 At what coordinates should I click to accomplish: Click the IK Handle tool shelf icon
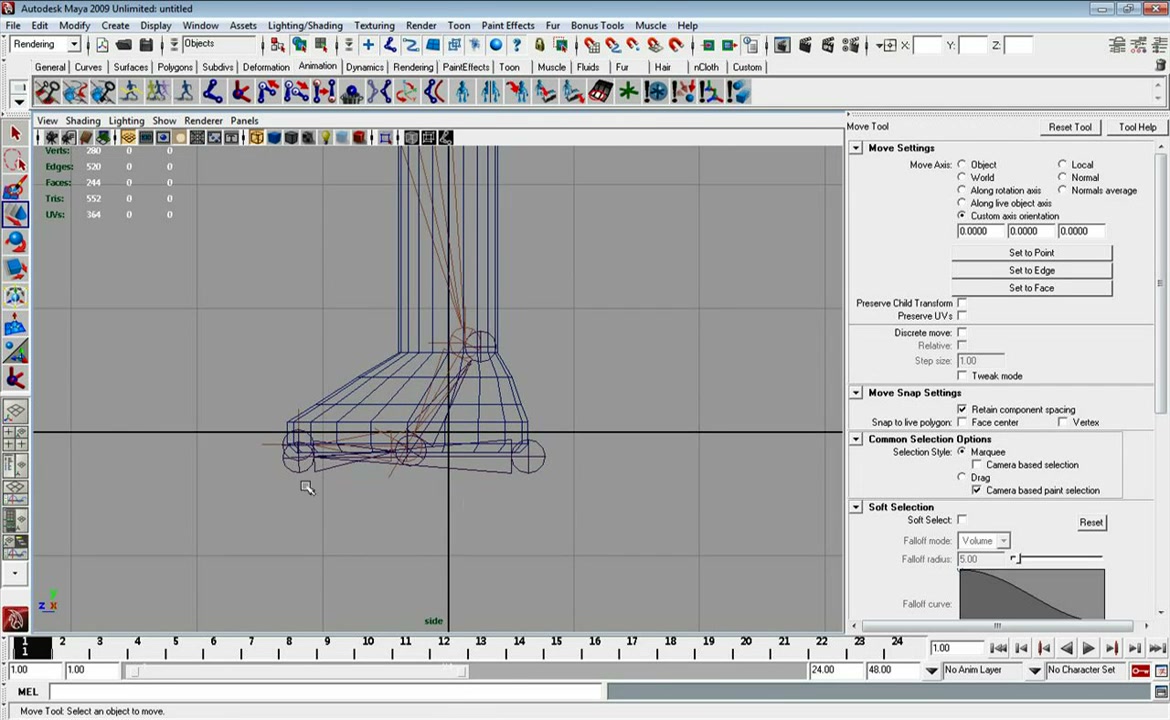240,93
